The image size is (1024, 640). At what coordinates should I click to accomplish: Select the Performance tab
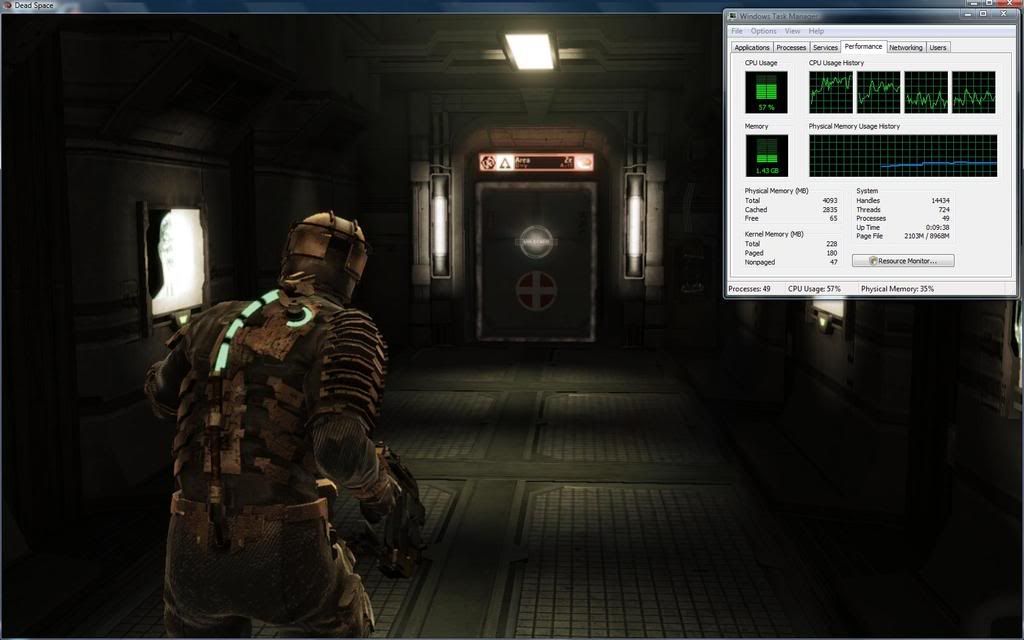click(863, 46)
